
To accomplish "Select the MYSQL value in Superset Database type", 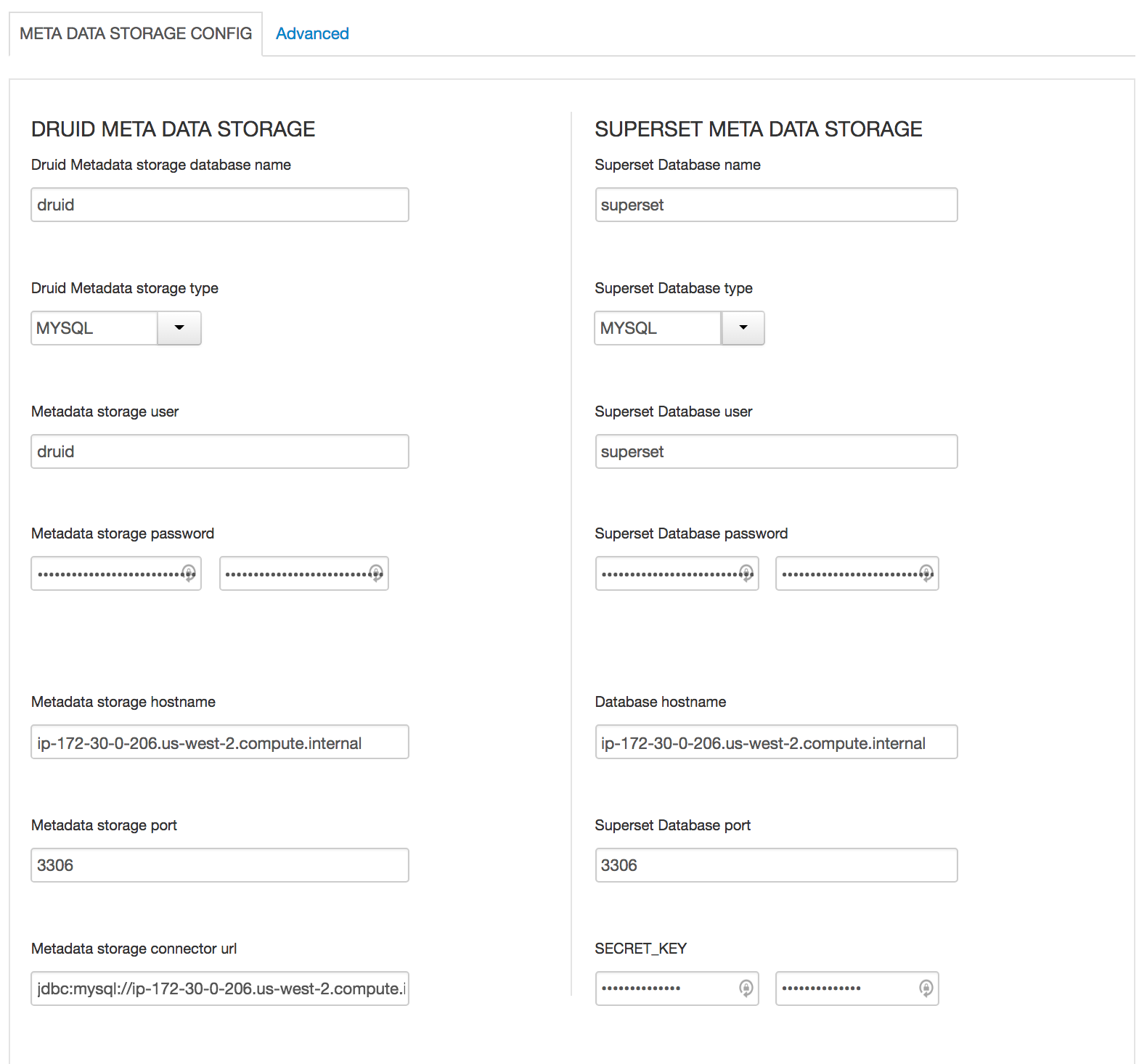I will click(x=658, y=328).
